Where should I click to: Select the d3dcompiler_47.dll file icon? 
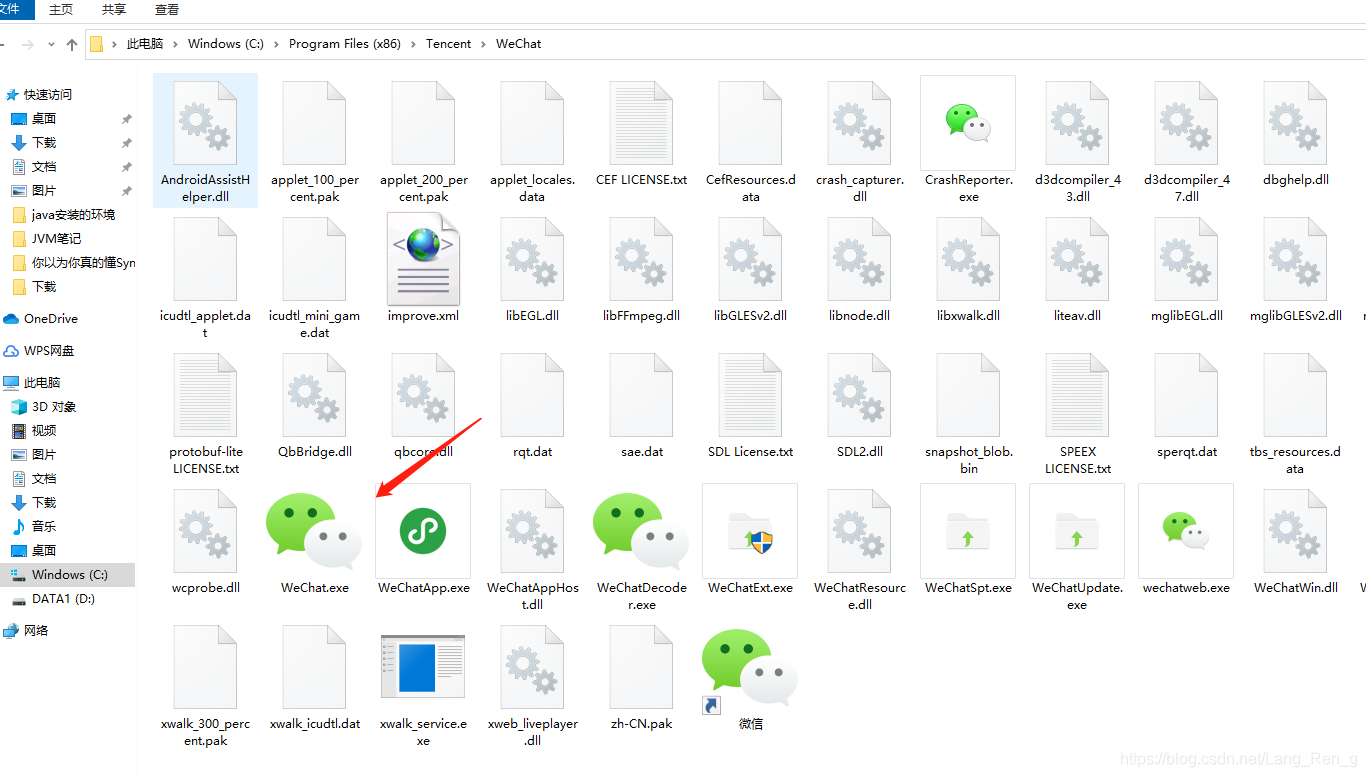tap(1186, 123)
